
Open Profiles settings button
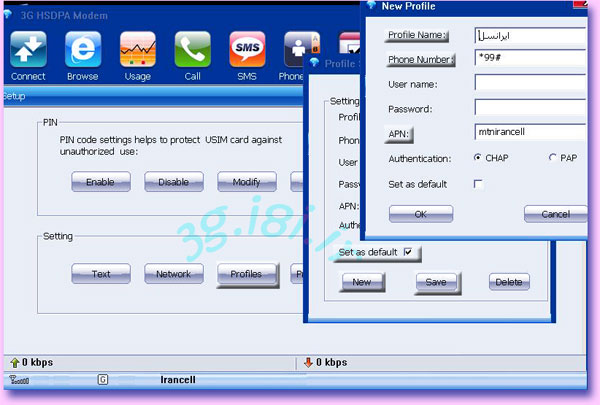tap(247, 274)
